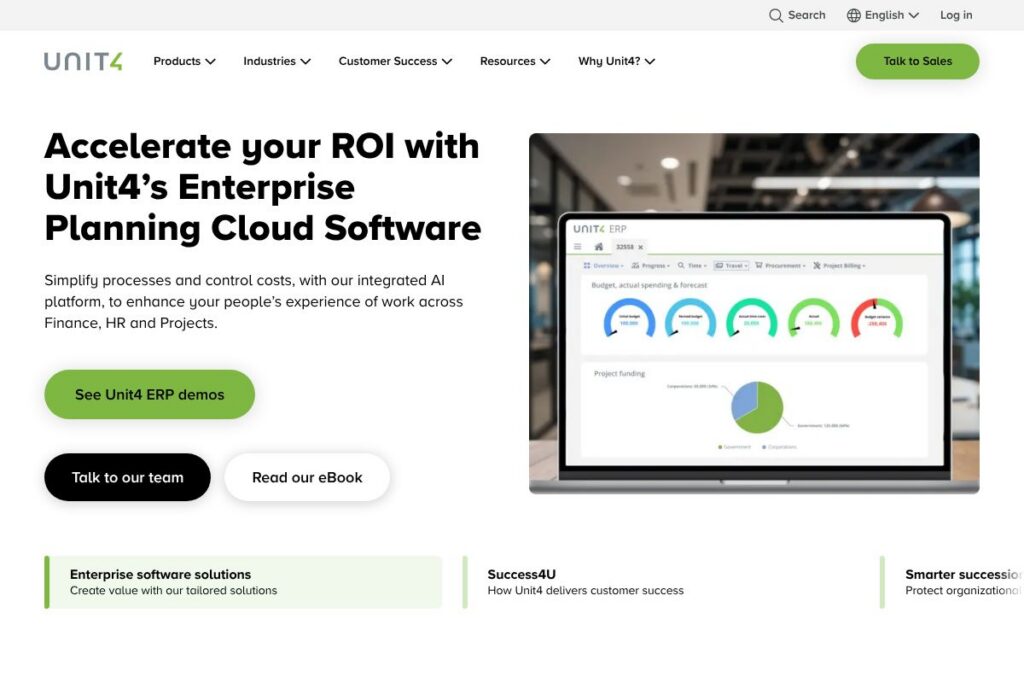Click the Procurement cart icon in preview
Image resolution: width=1024 pixels, height=683 pixels.
pos(759,266)
